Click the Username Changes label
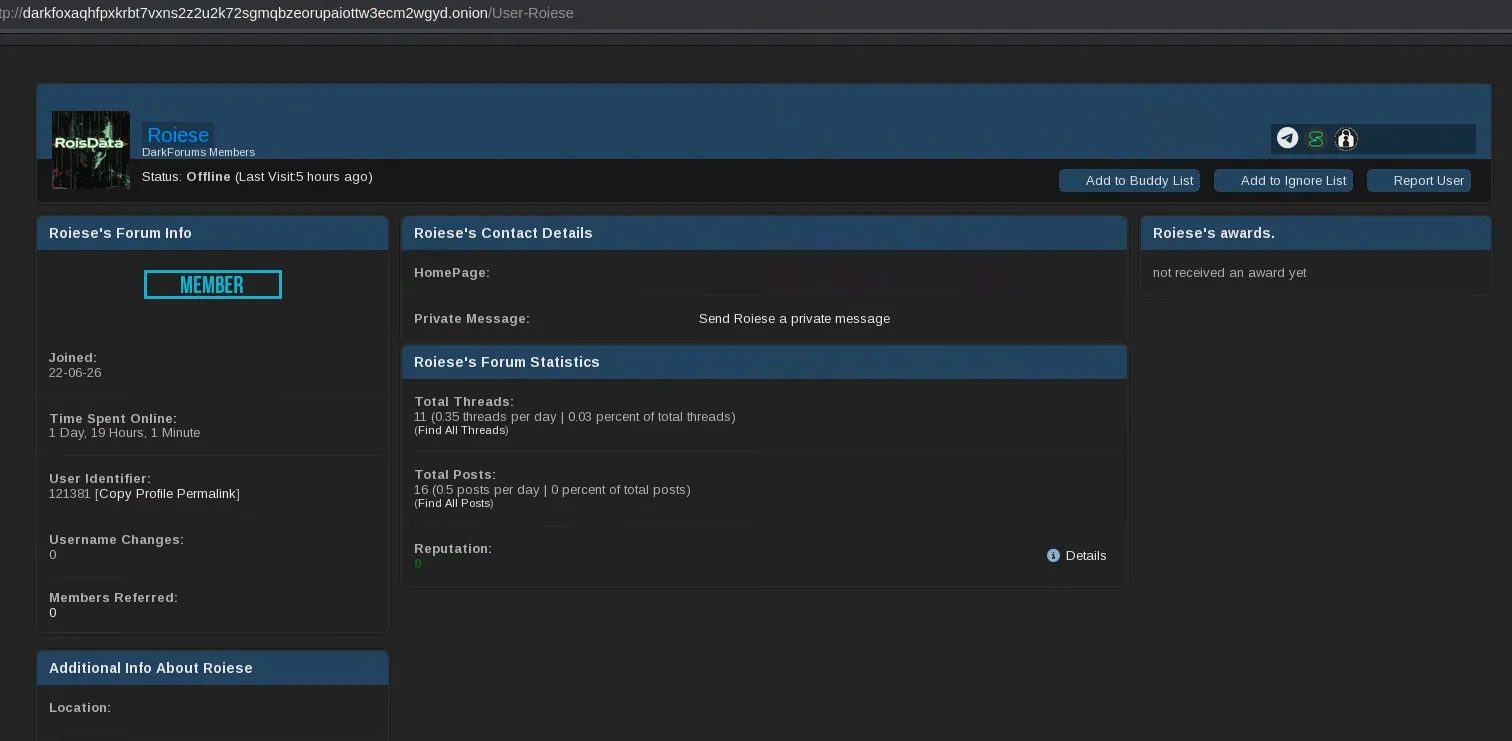 [116, 539]
